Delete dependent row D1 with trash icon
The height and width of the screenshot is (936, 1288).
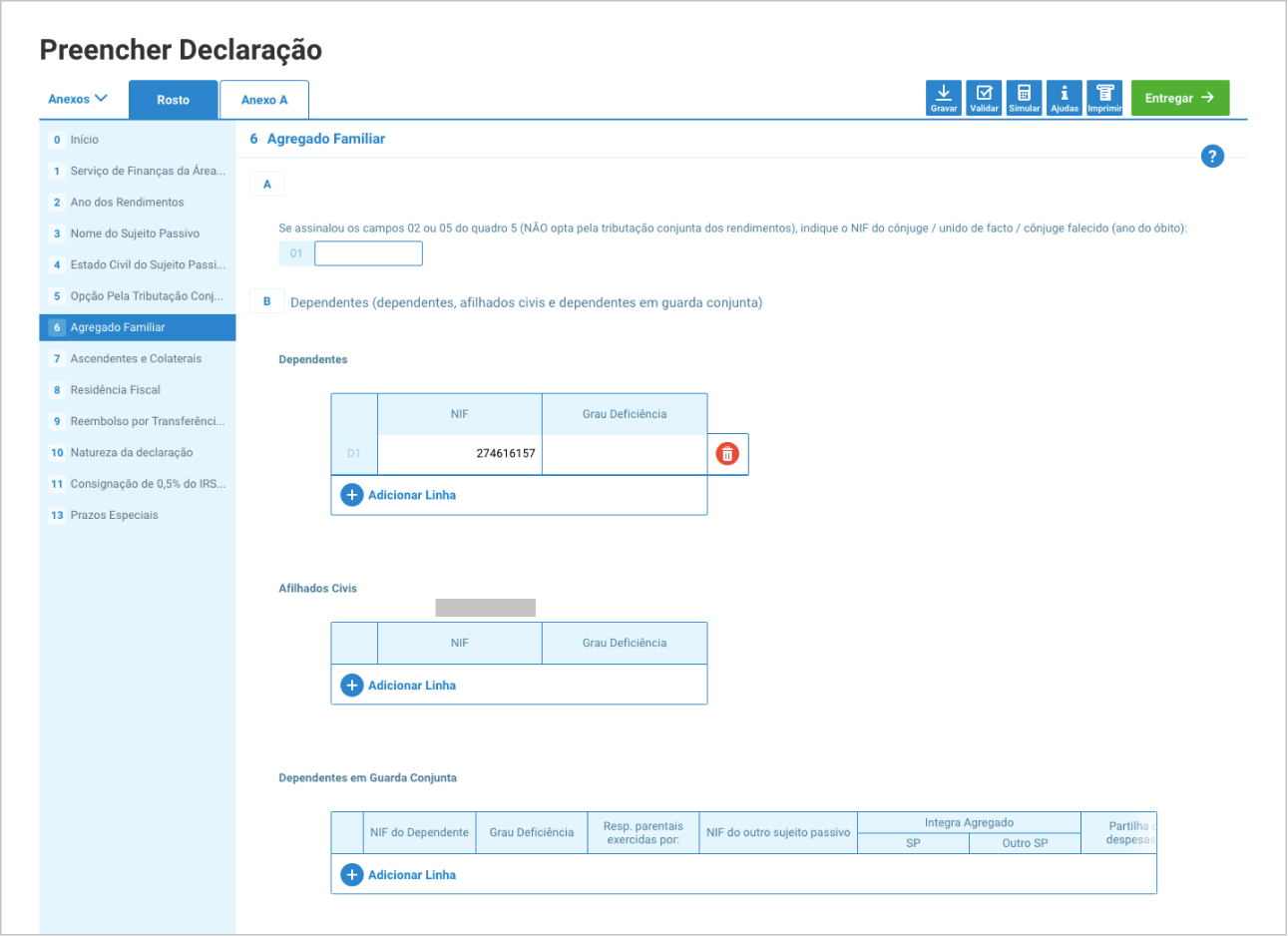tap(727, 454)
